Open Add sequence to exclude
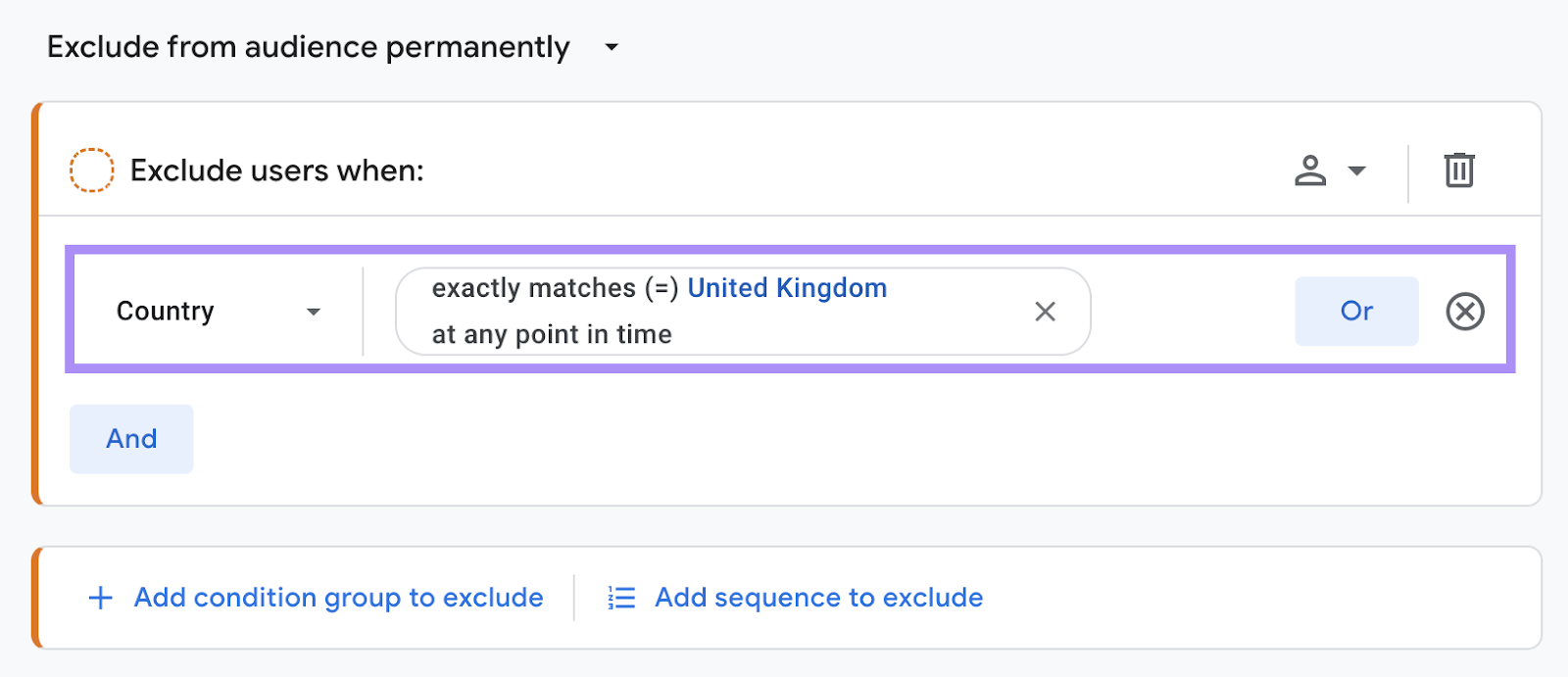Screen dimensions: 1568x677 [818, 597]
